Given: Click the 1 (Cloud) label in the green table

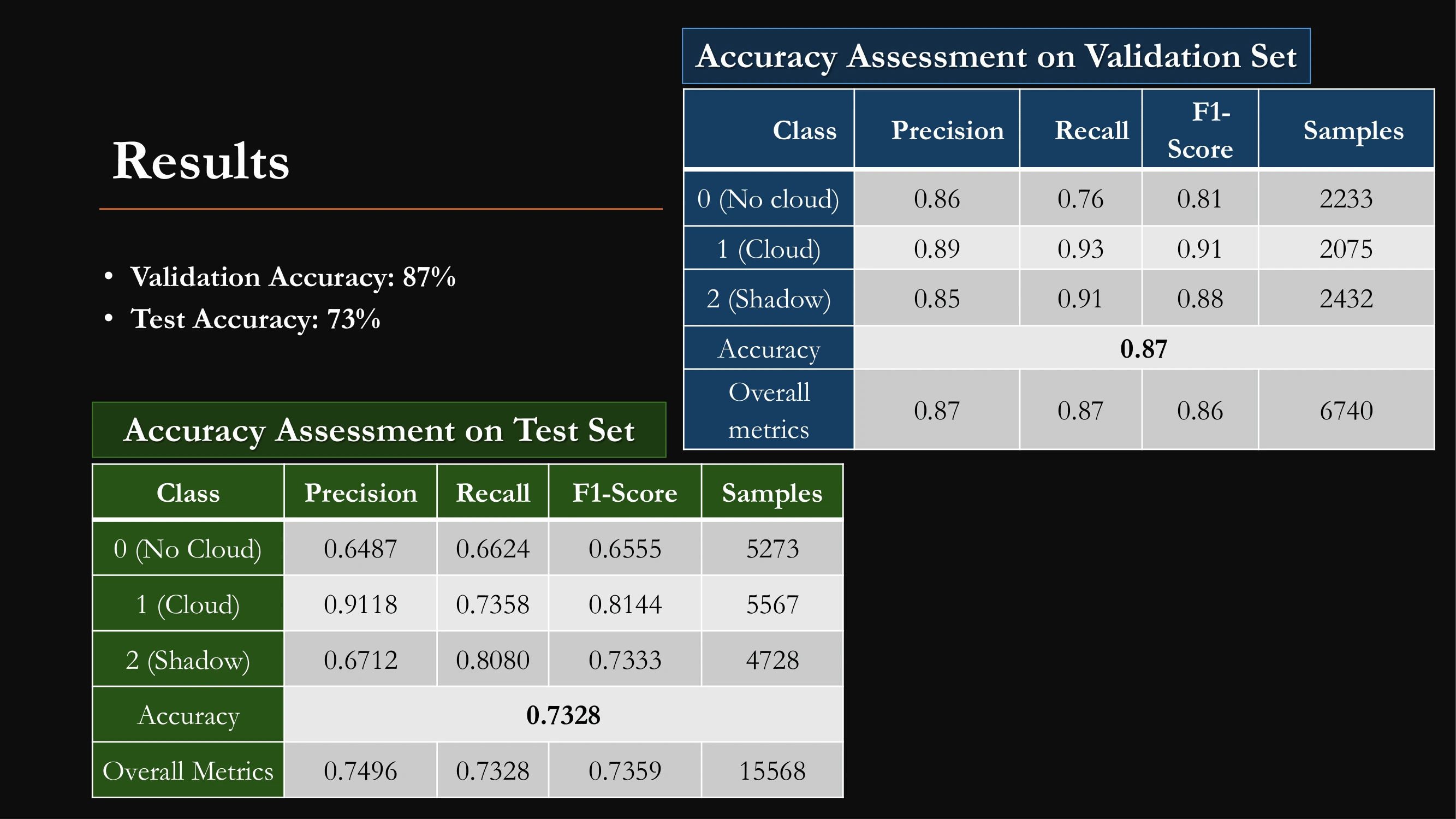Looking at the screenshot, I should pyautogui.click(x=188, y=604).
